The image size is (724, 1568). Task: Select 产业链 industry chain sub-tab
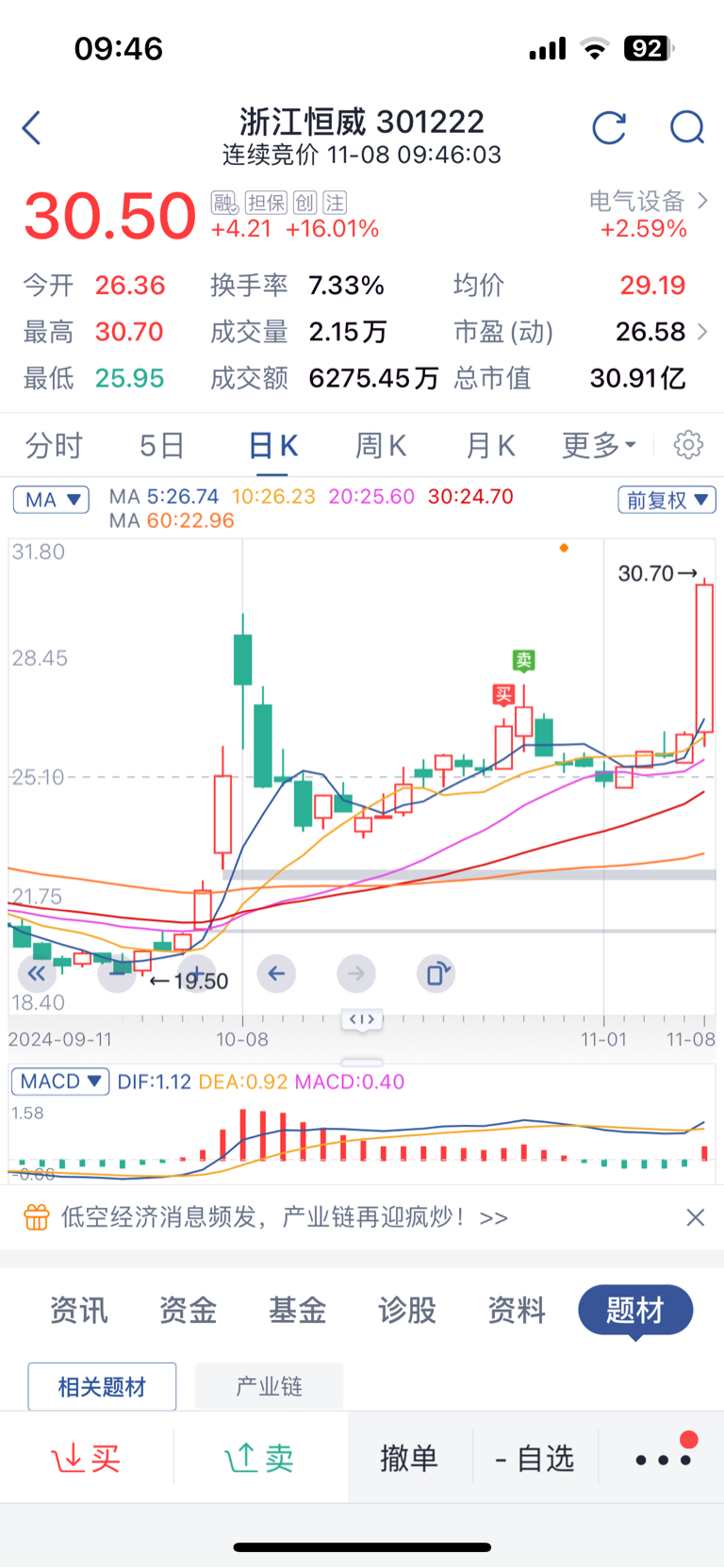tap(269, 1386)
